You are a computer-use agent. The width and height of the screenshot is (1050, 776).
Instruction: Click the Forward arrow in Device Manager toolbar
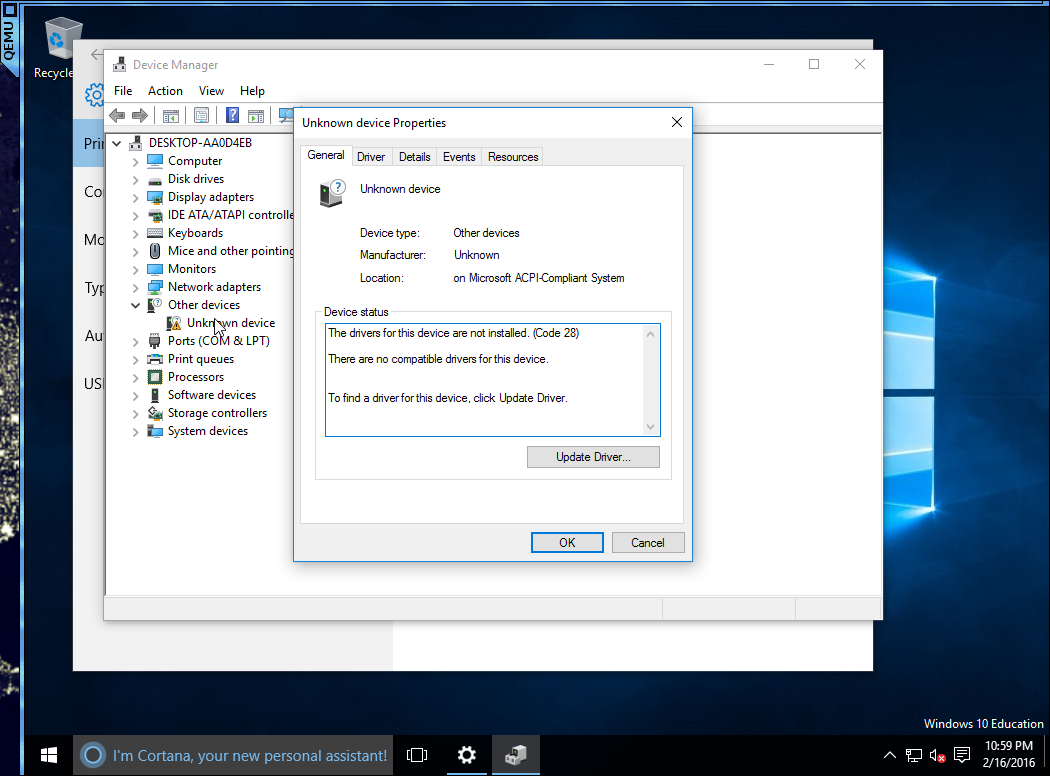pos(140,116)
